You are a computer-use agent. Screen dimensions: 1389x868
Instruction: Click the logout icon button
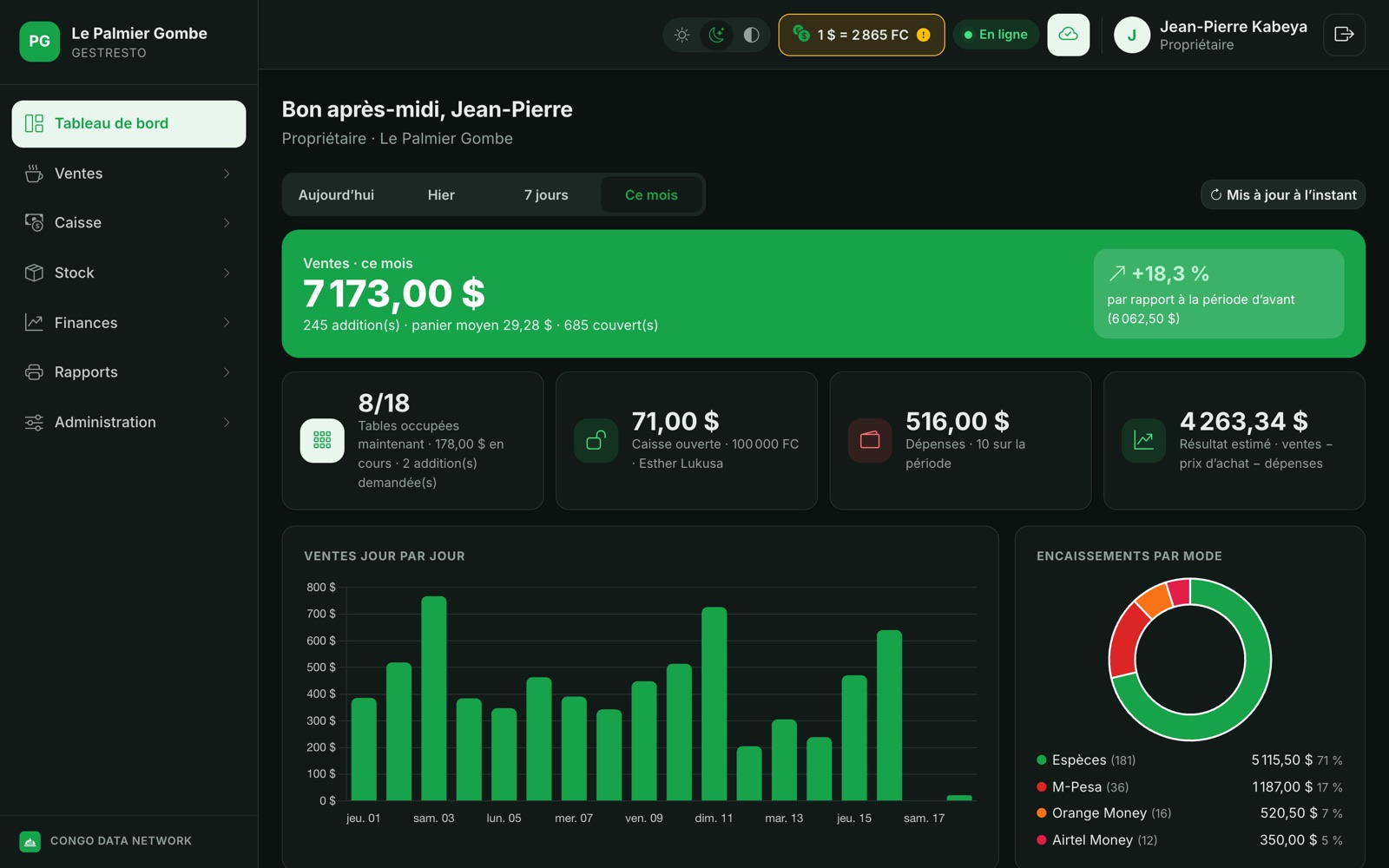pos(1344,35)
